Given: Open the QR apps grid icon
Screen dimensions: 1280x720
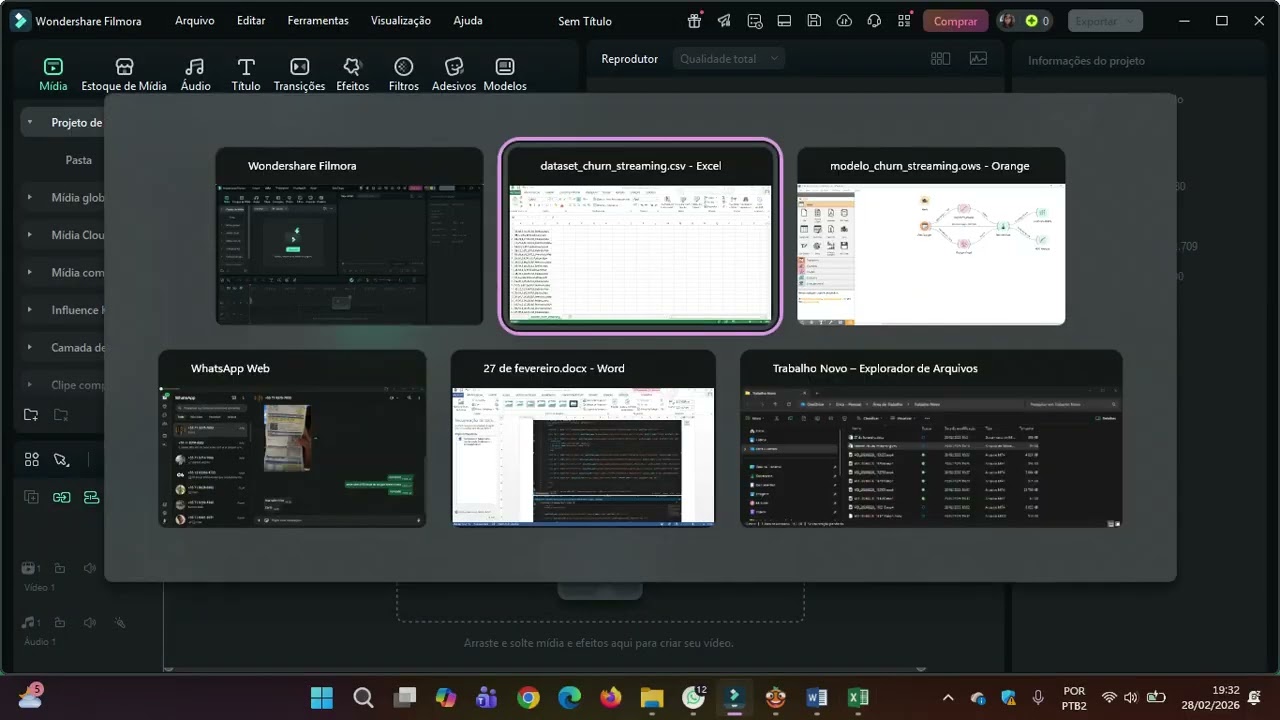Looking at the screenshot, I should 904,20.
